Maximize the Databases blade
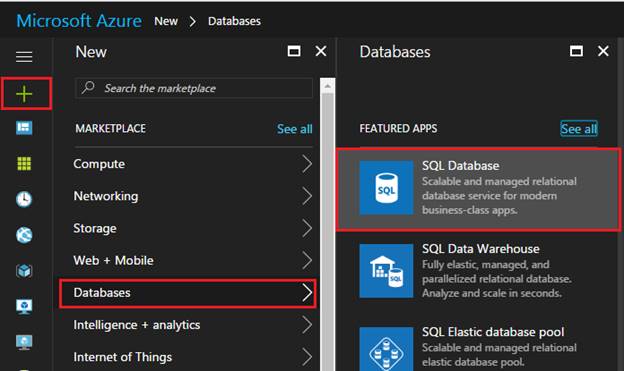The width and height of the screenshot is (624, 371). pos(577,51)
